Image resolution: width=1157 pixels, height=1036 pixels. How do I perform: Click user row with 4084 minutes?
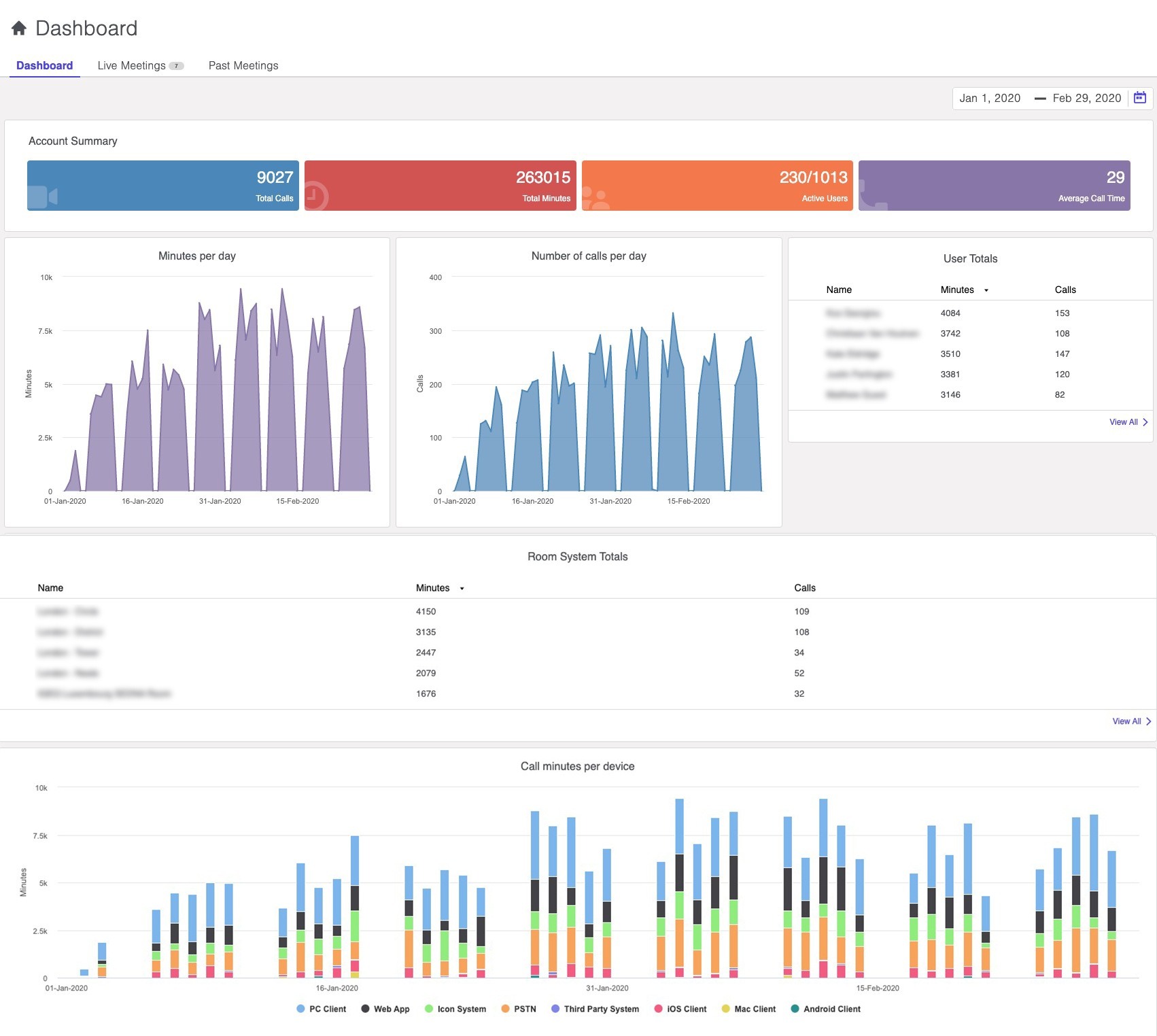(x=970, y=313)
